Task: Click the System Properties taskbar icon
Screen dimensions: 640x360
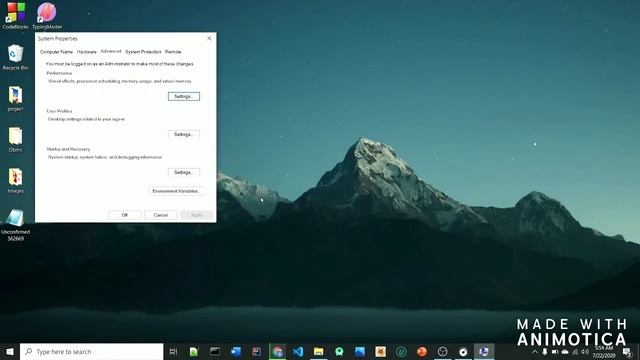Action: tap(484, 351)
